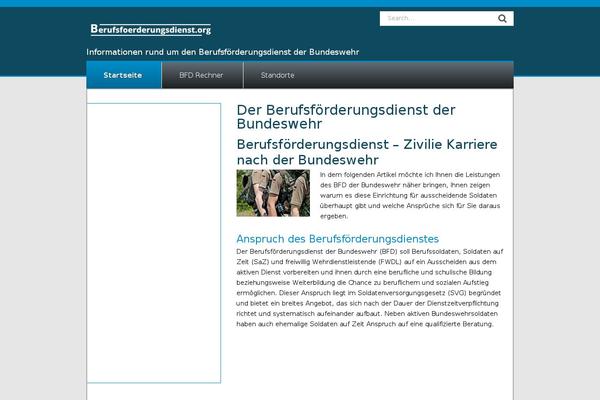Screen dimensions: 600x400
Task: Open the BFD Rechner menu item
Action: (x=202, y=75)
